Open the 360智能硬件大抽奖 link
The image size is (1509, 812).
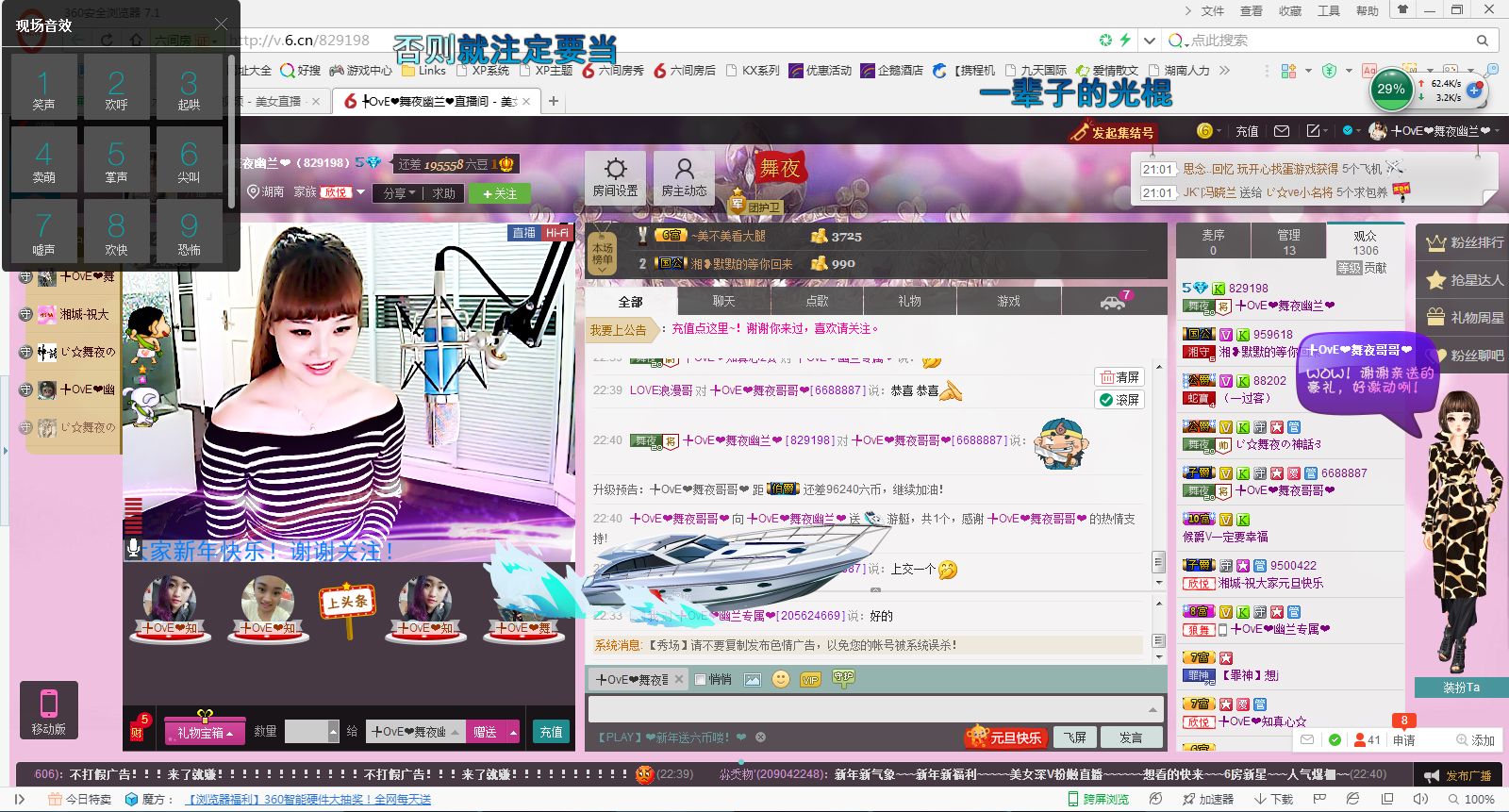308,799
